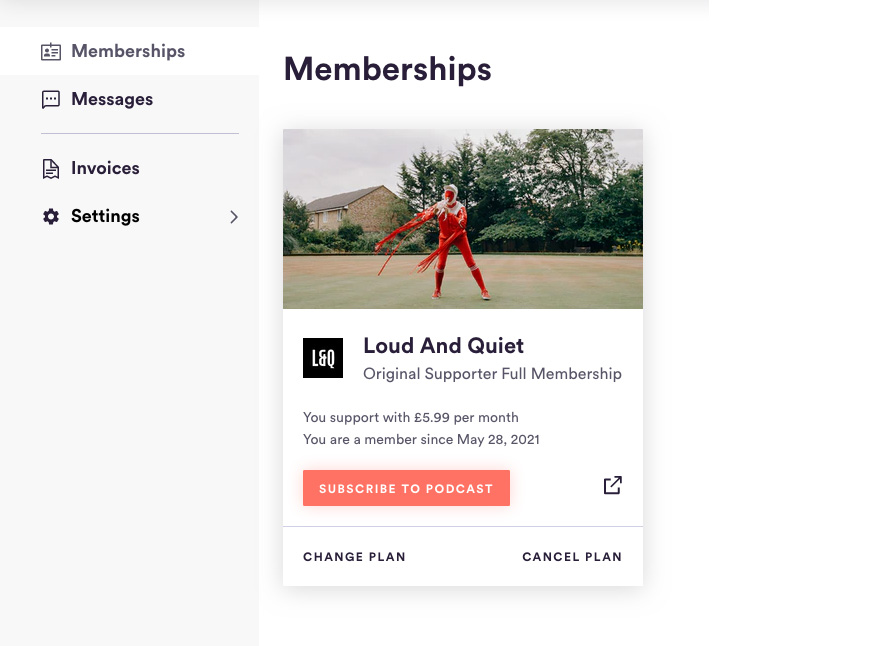The height and width of the screenshot is (646, 876).
Task: Click the Messages speech bubble icon
Action: point(51,99)
